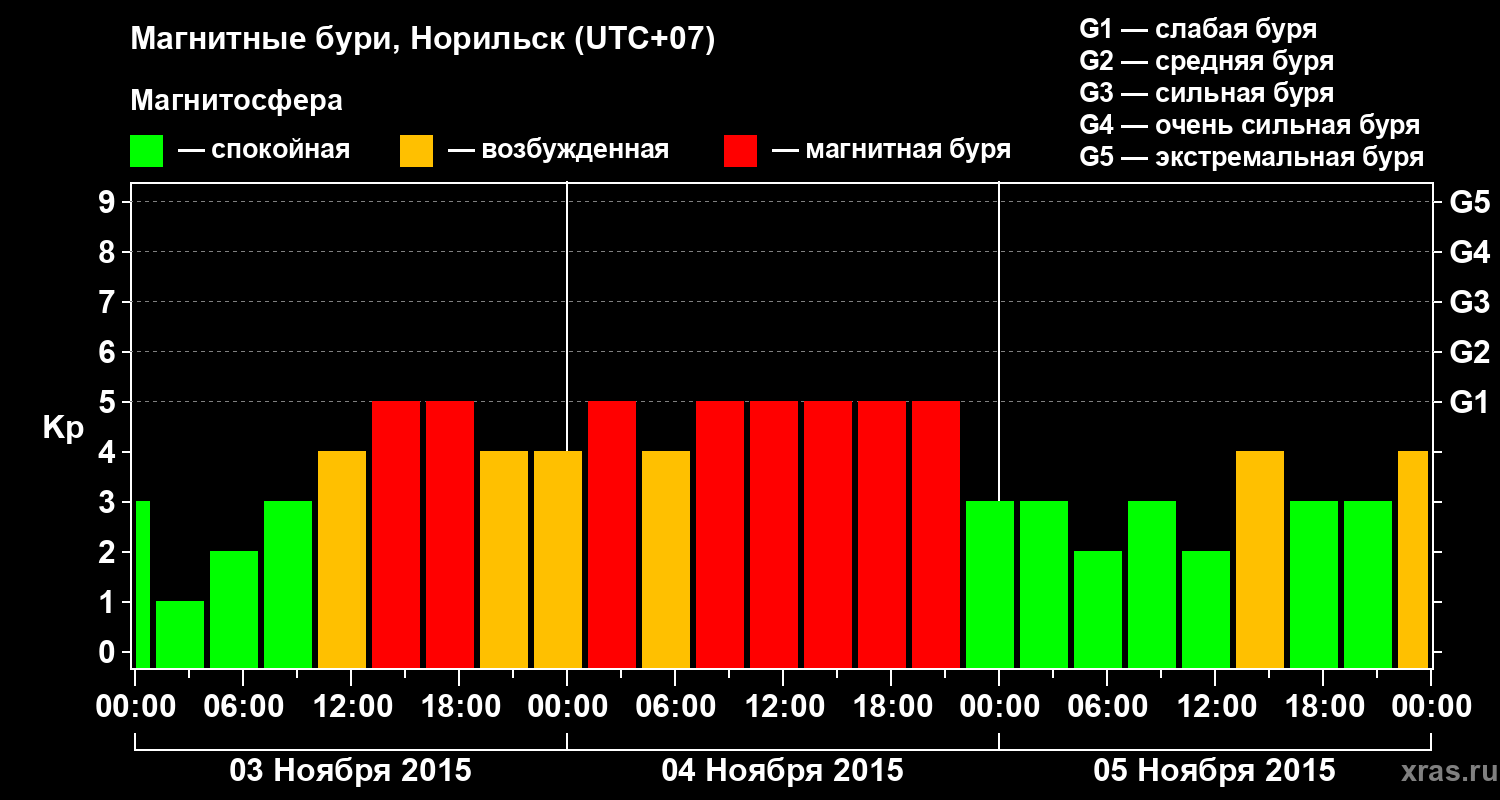Select the green Kp 3 bar at 18:00, 05 Ноября

(1314, 584)
